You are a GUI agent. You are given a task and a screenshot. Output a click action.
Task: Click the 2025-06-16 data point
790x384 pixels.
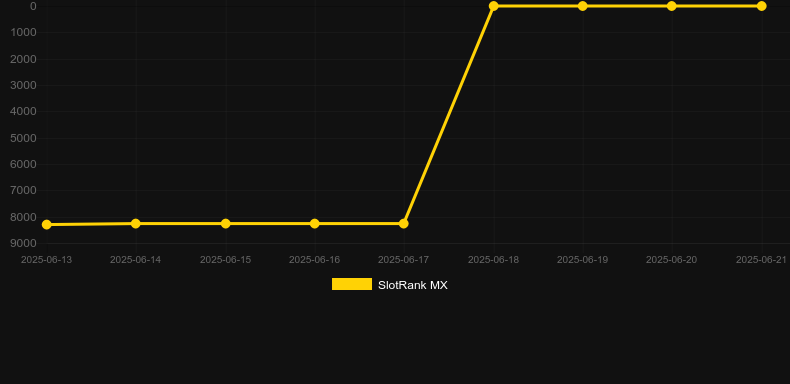point(315,223)
